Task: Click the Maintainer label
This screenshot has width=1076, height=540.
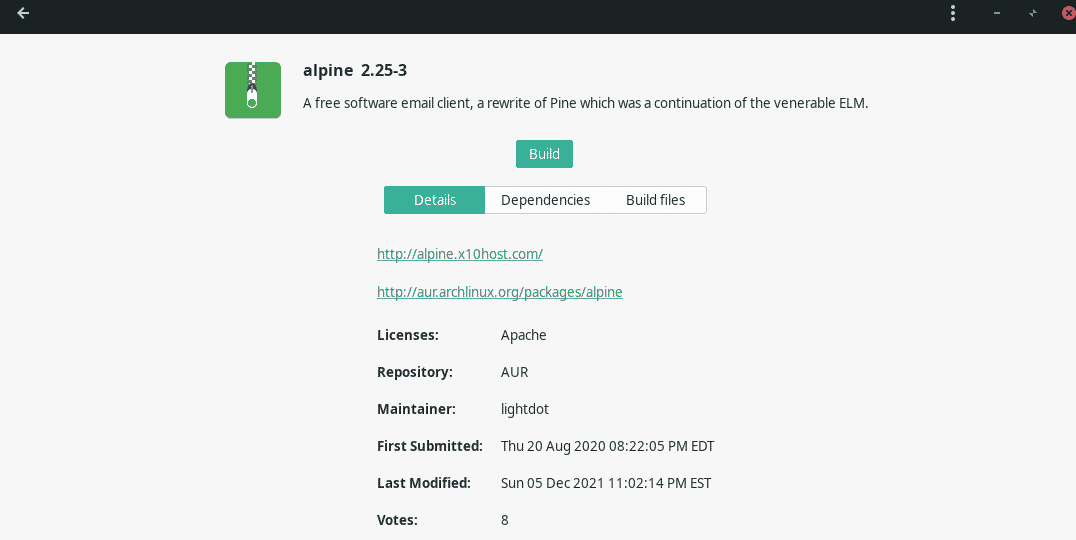Action: click(x=417, y=409)
